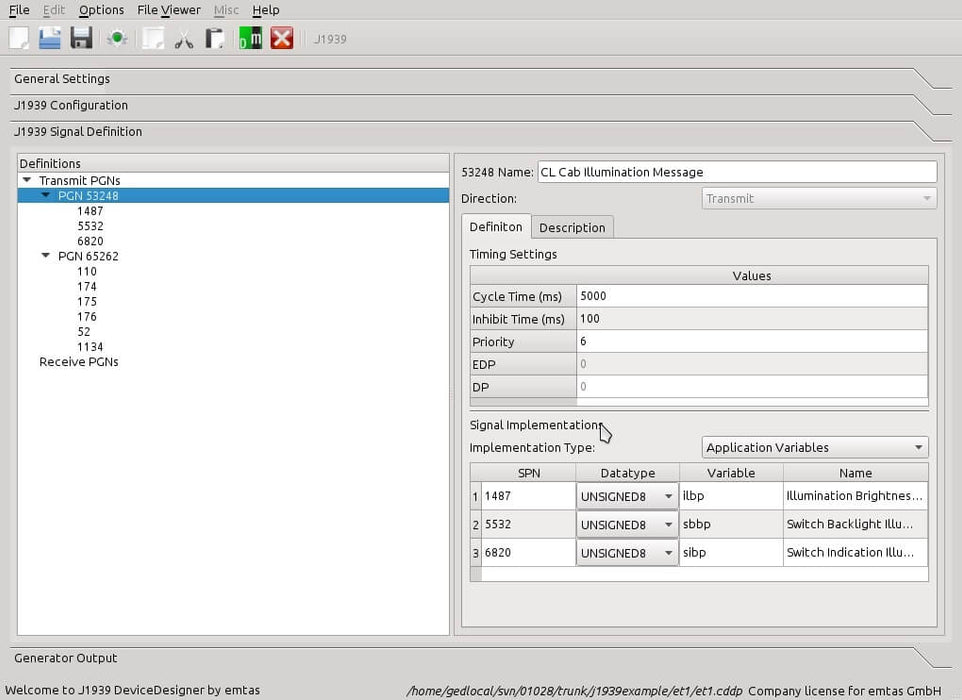Click the red X toolbar icon
The width and height of the screenshot is (962, 700).
[282, 39]
